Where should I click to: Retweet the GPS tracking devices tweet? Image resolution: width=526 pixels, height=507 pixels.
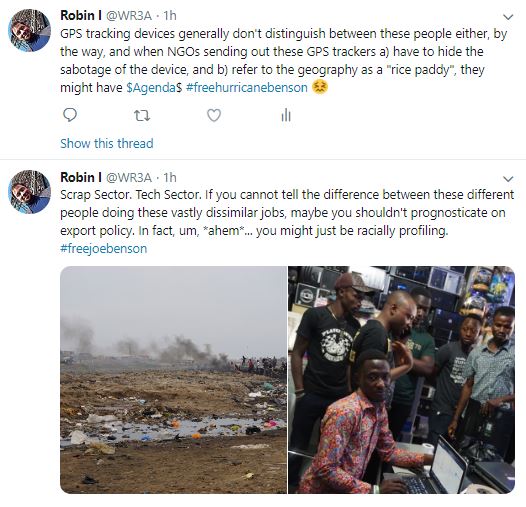point(142,116)
